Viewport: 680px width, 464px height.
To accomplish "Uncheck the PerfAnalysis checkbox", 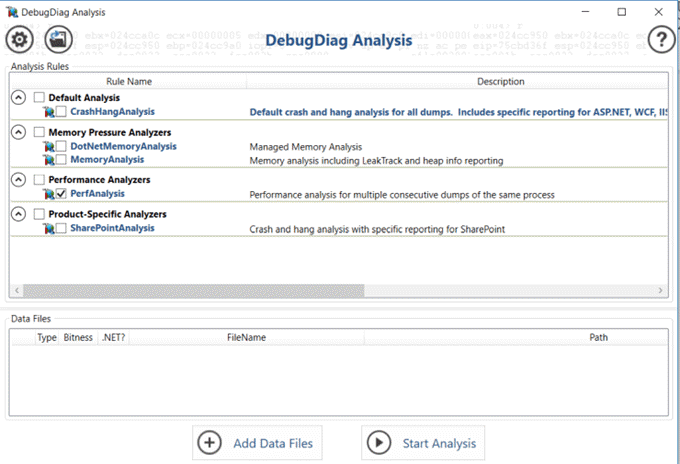I will tap(61, 194).
